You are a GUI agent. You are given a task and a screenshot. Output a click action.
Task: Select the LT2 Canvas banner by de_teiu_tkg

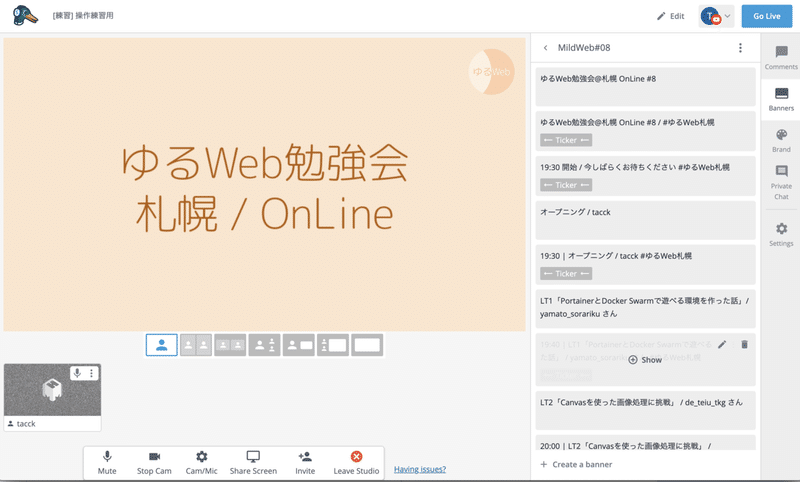pyautogui.click(x=645, y=411)
